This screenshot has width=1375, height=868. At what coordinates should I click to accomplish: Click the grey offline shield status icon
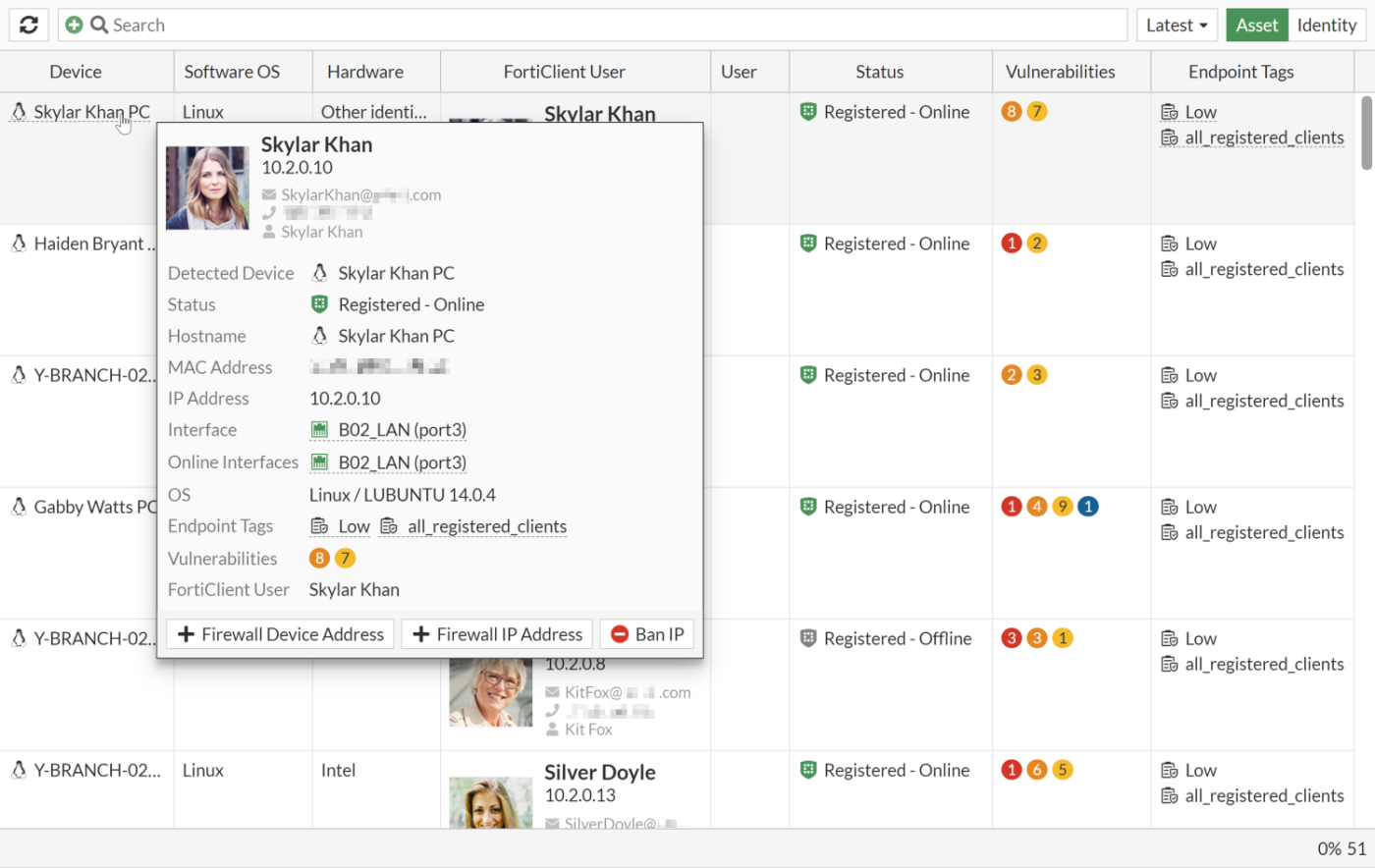tap(808, 638)
